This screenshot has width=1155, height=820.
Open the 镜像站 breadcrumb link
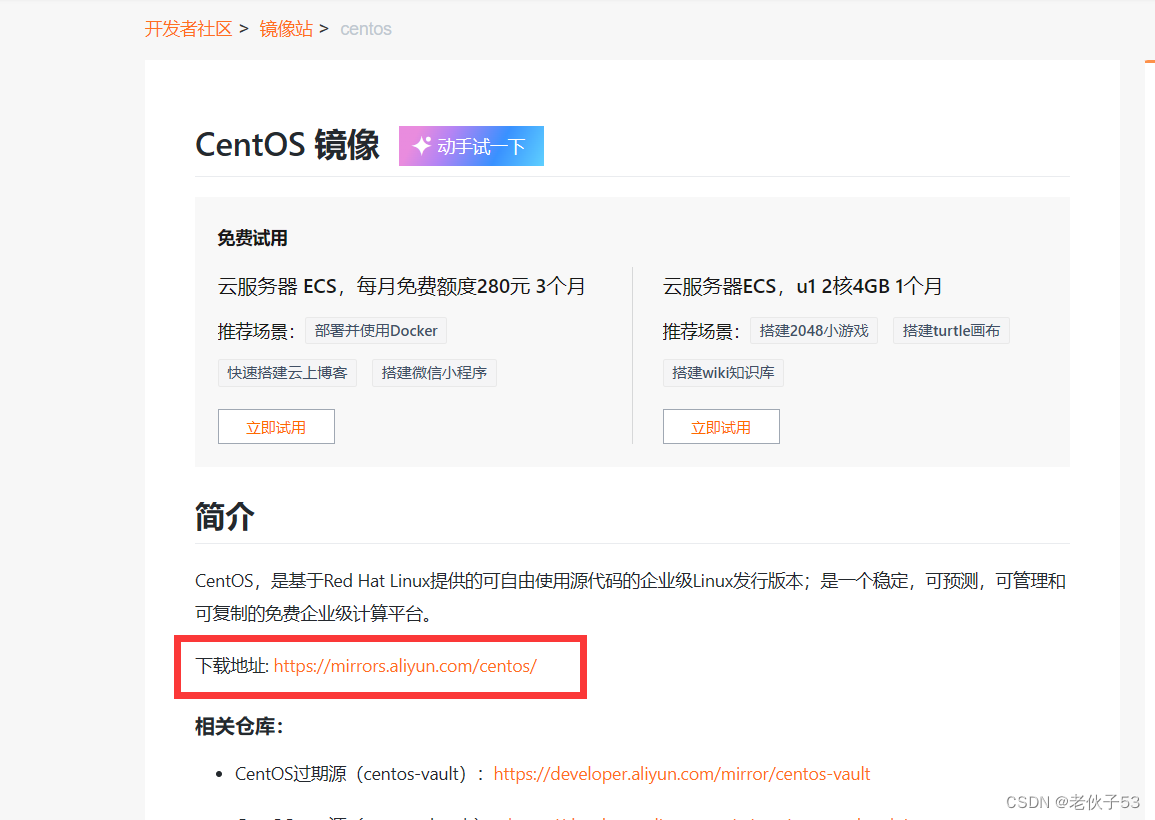[286, 29]
